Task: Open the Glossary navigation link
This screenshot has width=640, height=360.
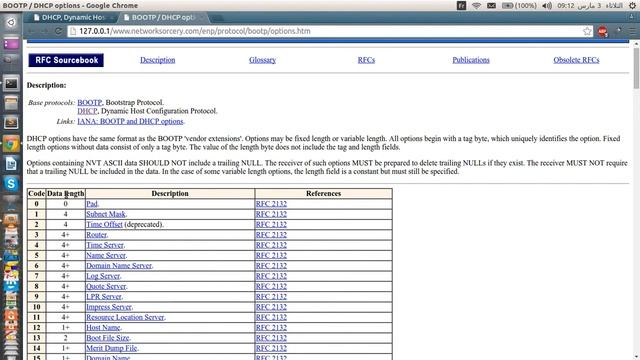Action: [262, 60]
